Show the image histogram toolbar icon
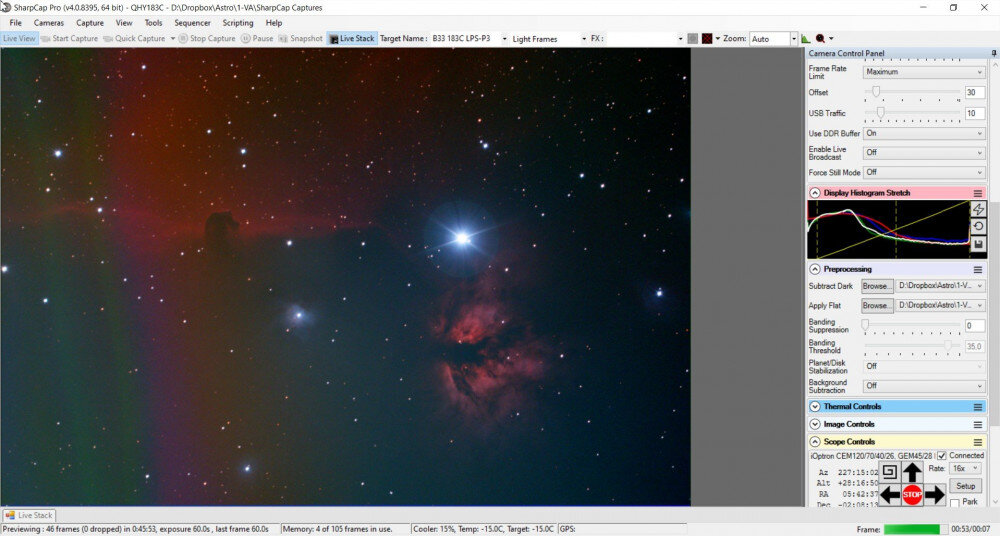Viewport: 1000px width, 536px height. tap(805, 38)
